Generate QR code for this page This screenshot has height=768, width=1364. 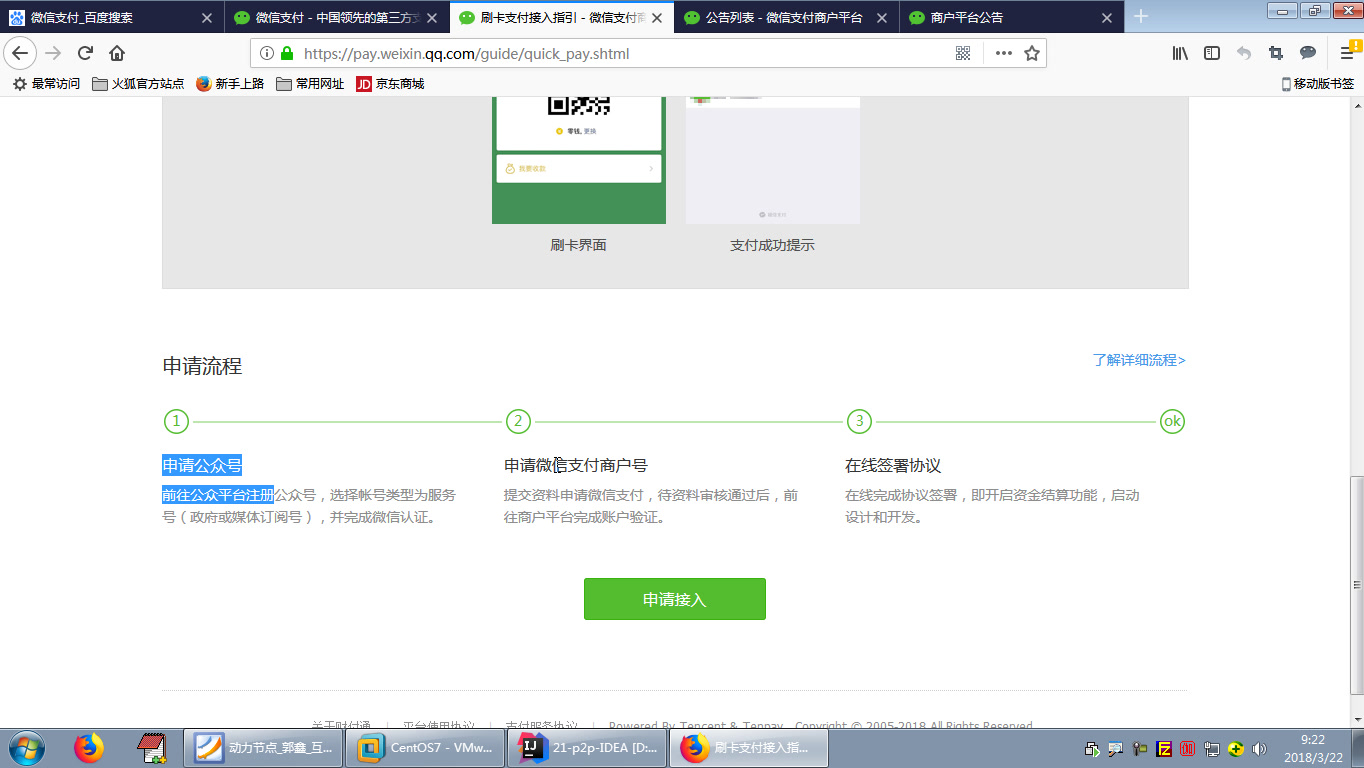click(x=963, y=53)
